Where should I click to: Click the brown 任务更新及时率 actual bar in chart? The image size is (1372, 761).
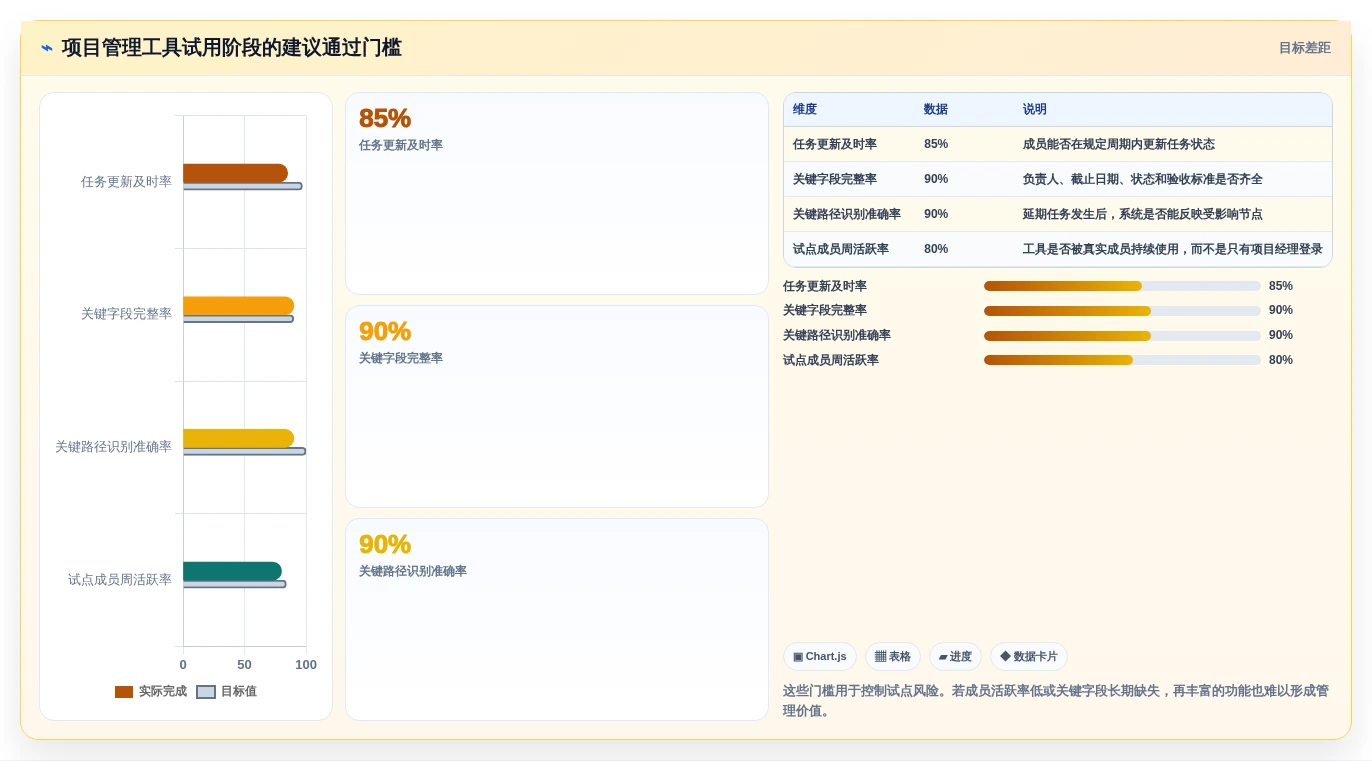[x=235, y=173]
